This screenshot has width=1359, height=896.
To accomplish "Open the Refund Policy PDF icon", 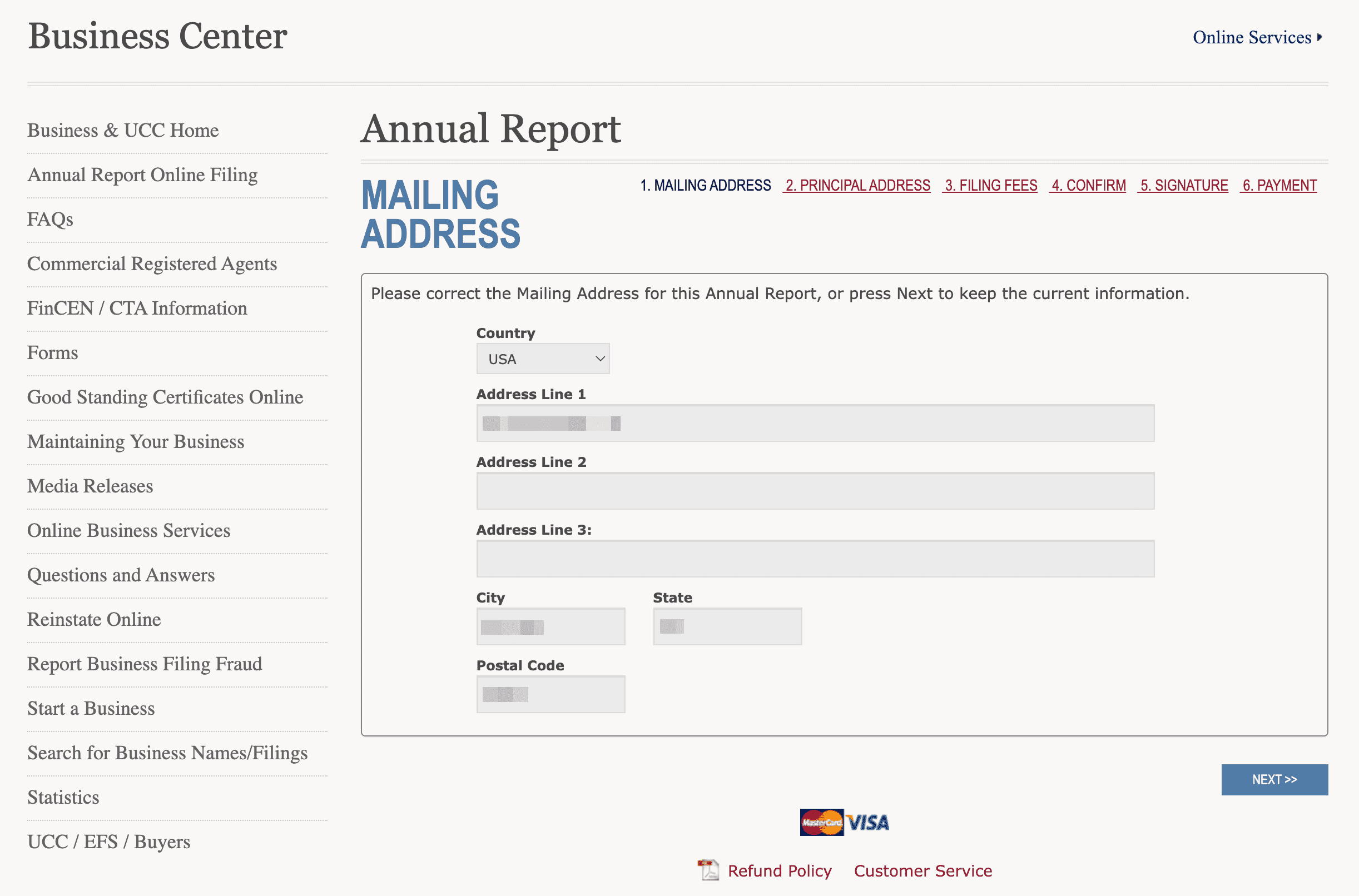I will (x=708, y=870).
